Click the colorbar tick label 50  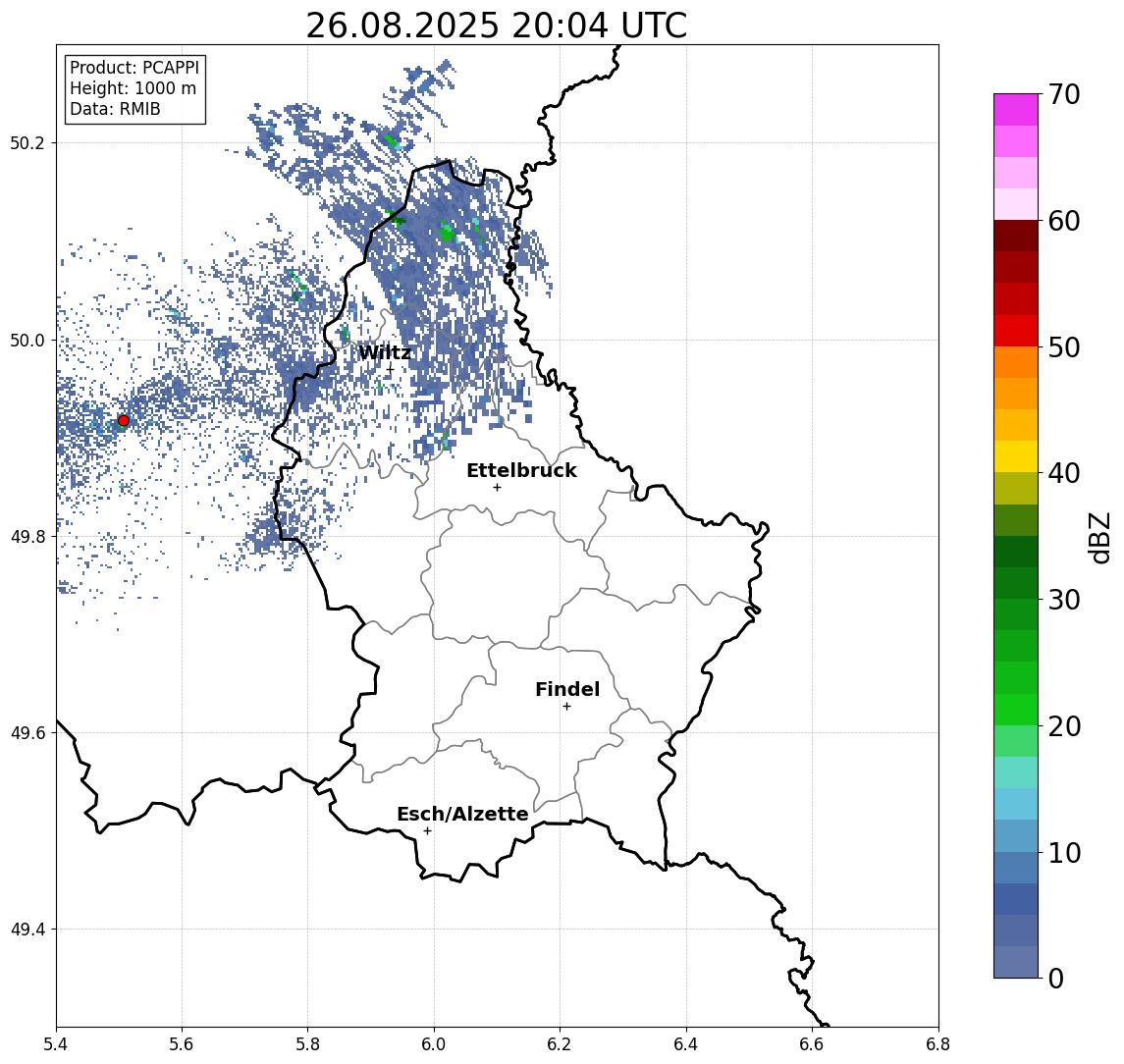click(x=1064, y=347)
